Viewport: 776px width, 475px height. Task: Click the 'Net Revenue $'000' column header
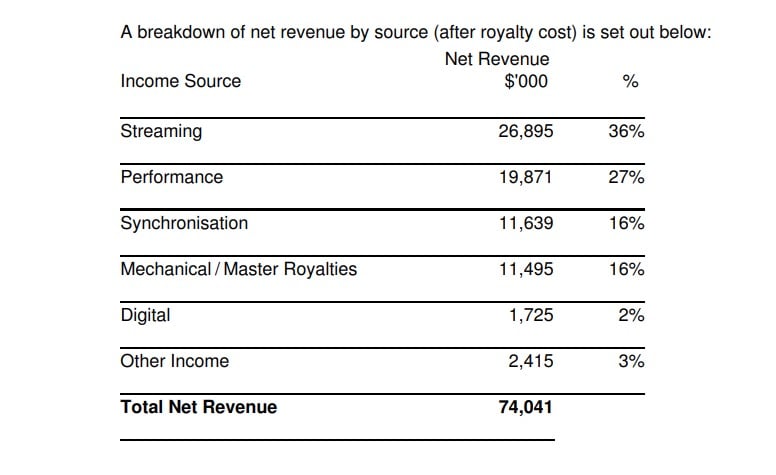point(496,70)
